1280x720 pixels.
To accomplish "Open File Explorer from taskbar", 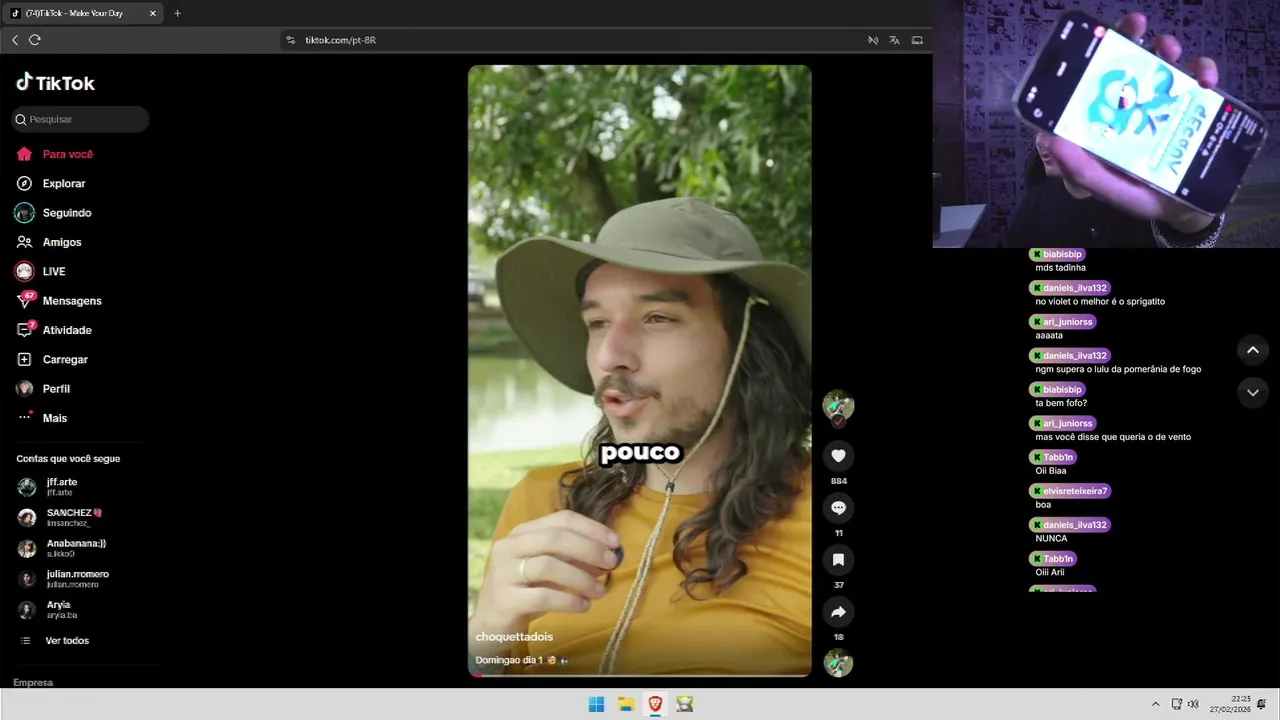I will coord(626,704).
